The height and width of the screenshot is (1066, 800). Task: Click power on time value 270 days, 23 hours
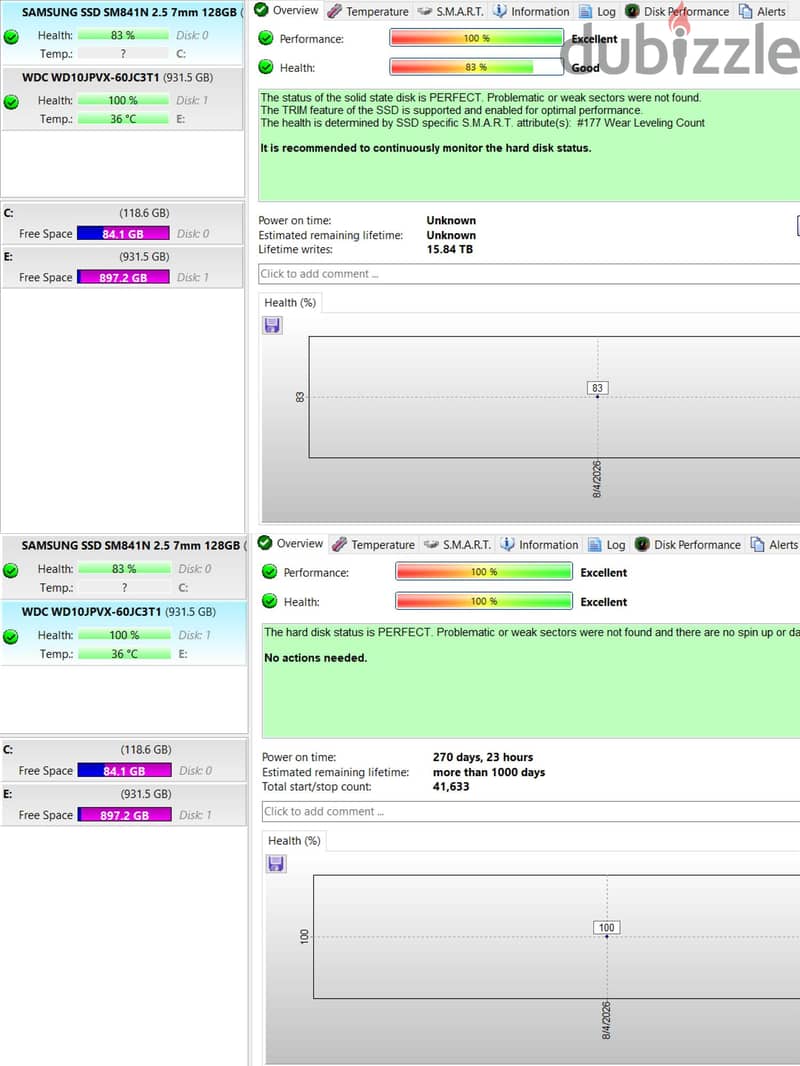(483, 757)
